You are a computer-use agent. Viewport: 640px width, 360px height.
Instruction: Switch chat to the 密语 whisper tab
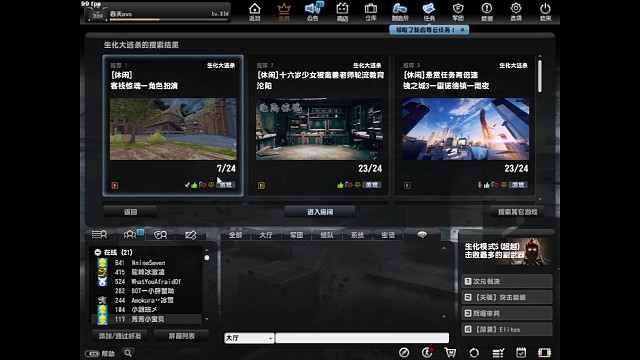(388, 235)
